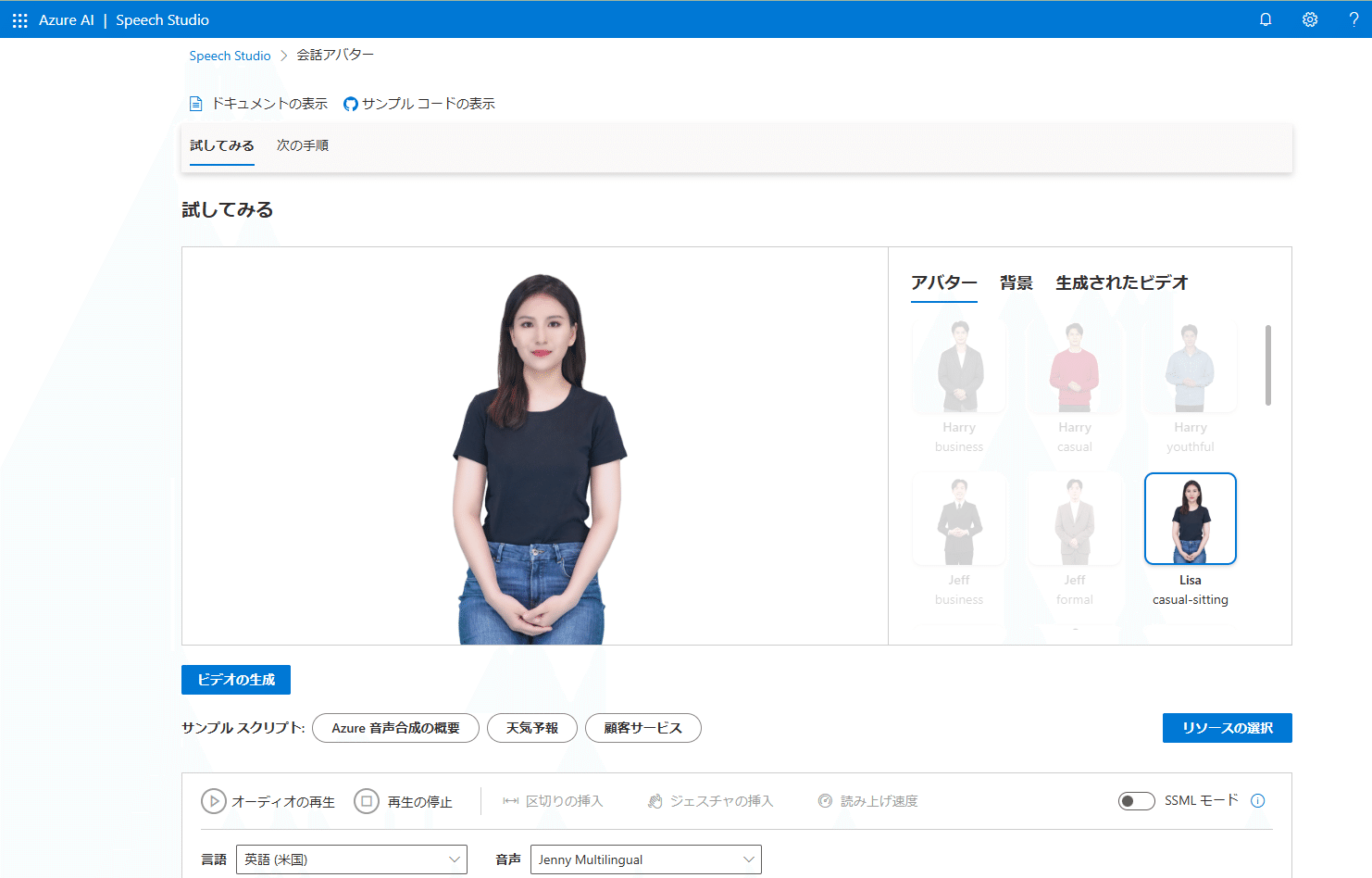Click the ジェスチャの挿入 hand icon
The width and height of the screenshot is (1372, 878).
[655, 801]
